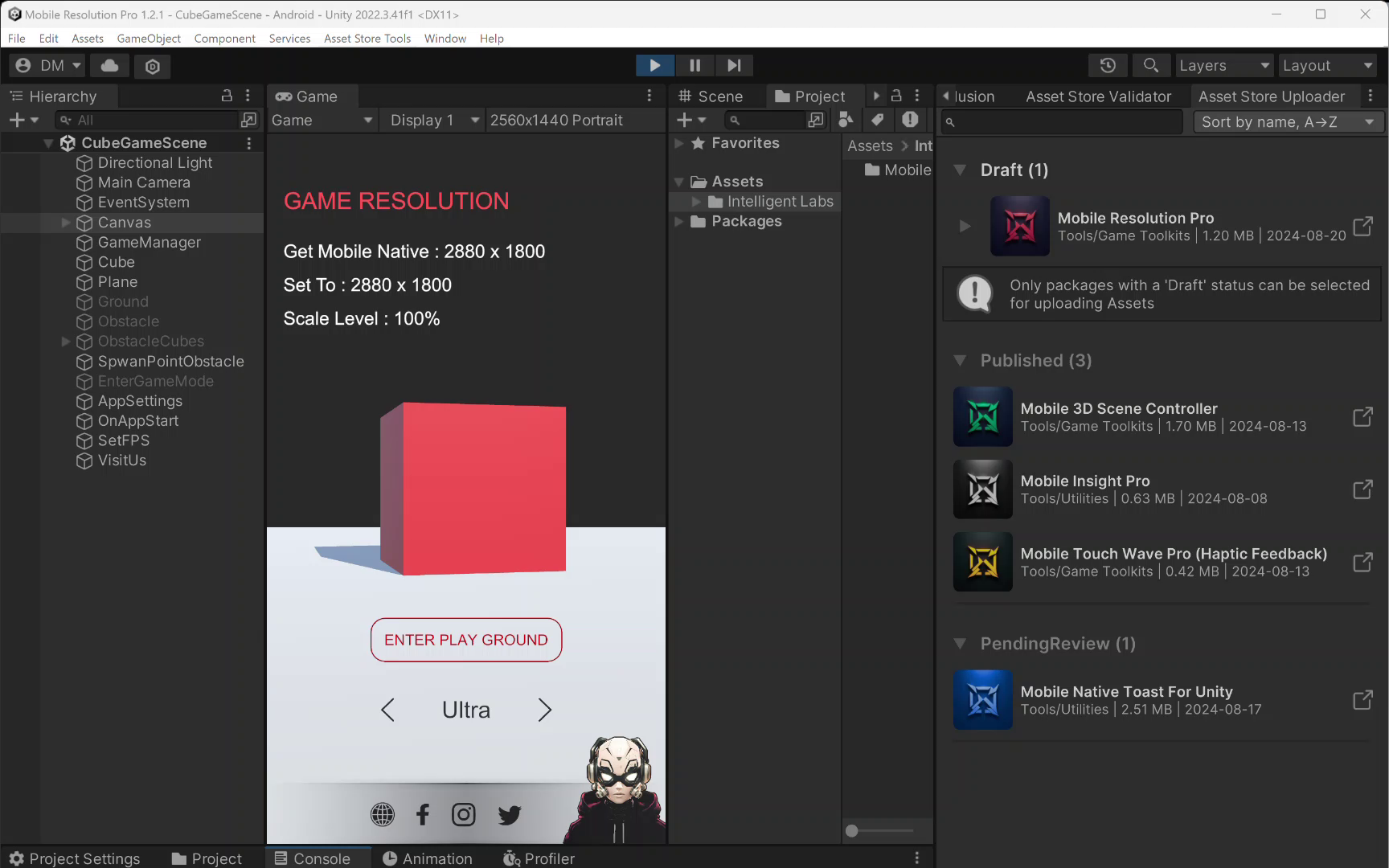This screenshot has height=868, width=1389.
Task: Expand the ObstacleCubes object
Action: click(x=66, y=342)
